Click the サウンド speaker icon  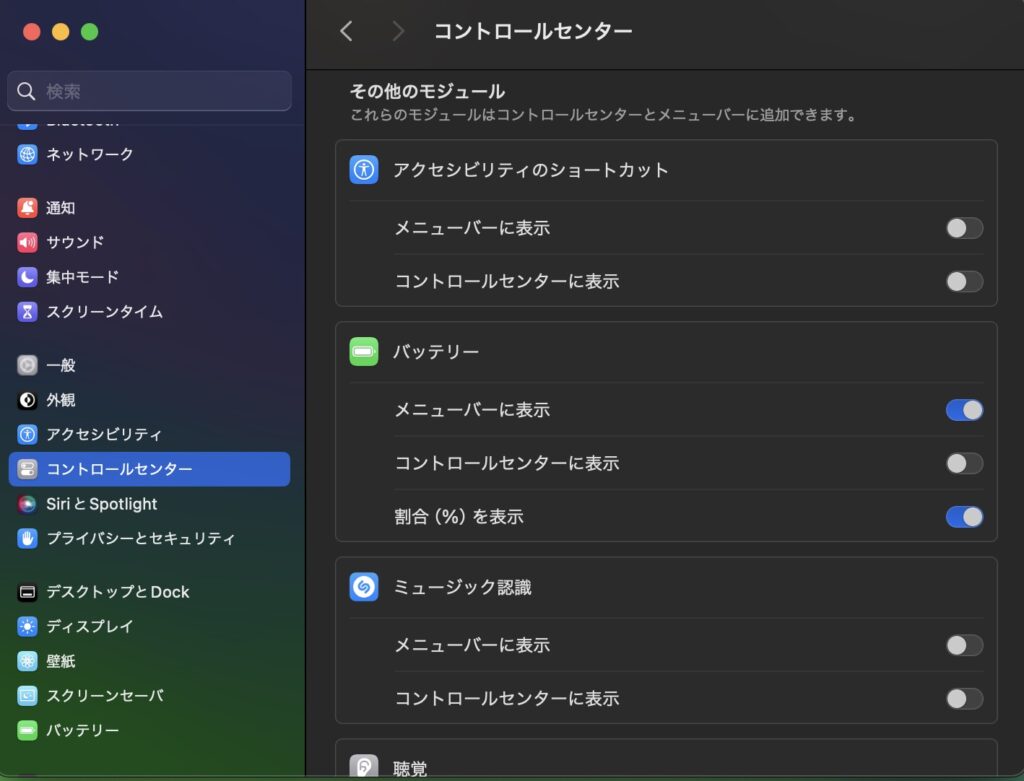tap(27, 243)
